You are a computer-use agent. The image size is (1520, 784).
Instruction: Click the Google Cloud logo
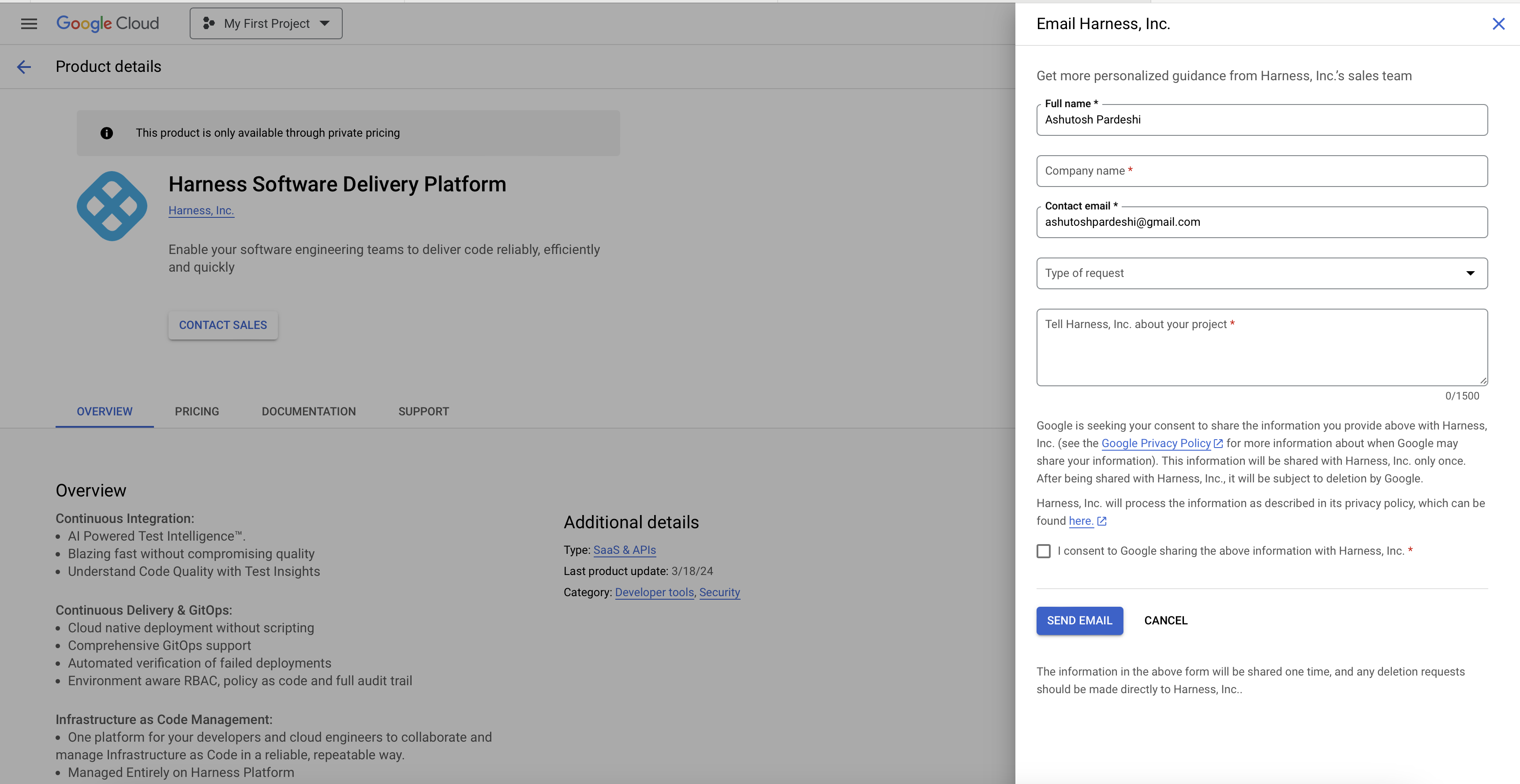(107, 24)
